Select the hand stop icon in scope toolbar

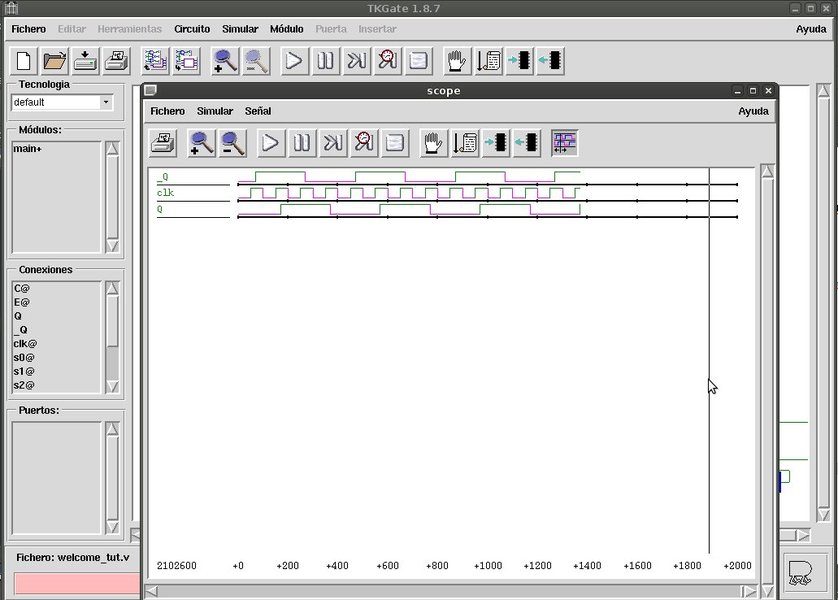(433, 143)
